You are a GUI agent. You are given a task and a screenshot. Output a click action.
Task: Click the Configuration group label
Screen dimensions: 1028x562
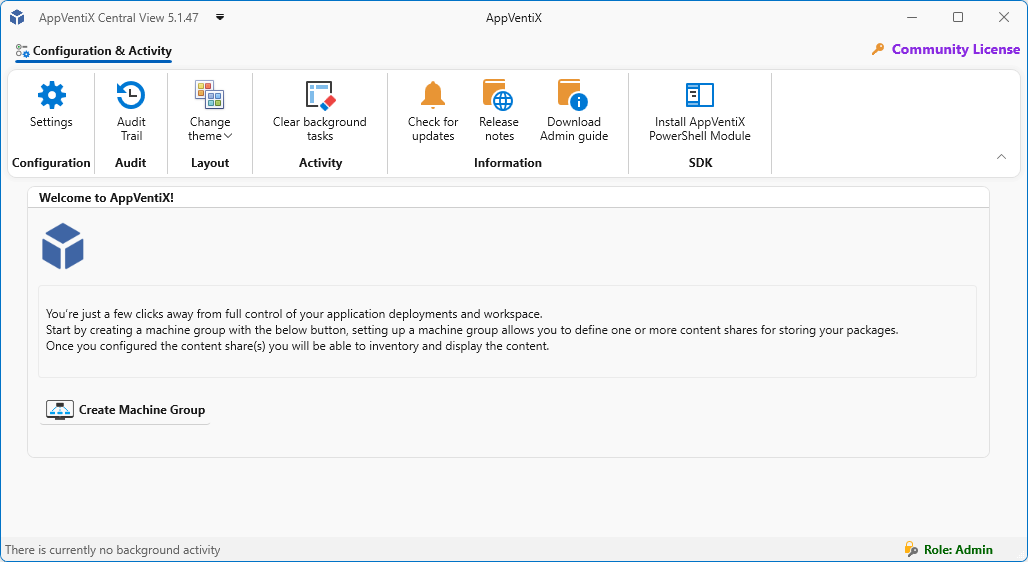[x=51, y=163]
